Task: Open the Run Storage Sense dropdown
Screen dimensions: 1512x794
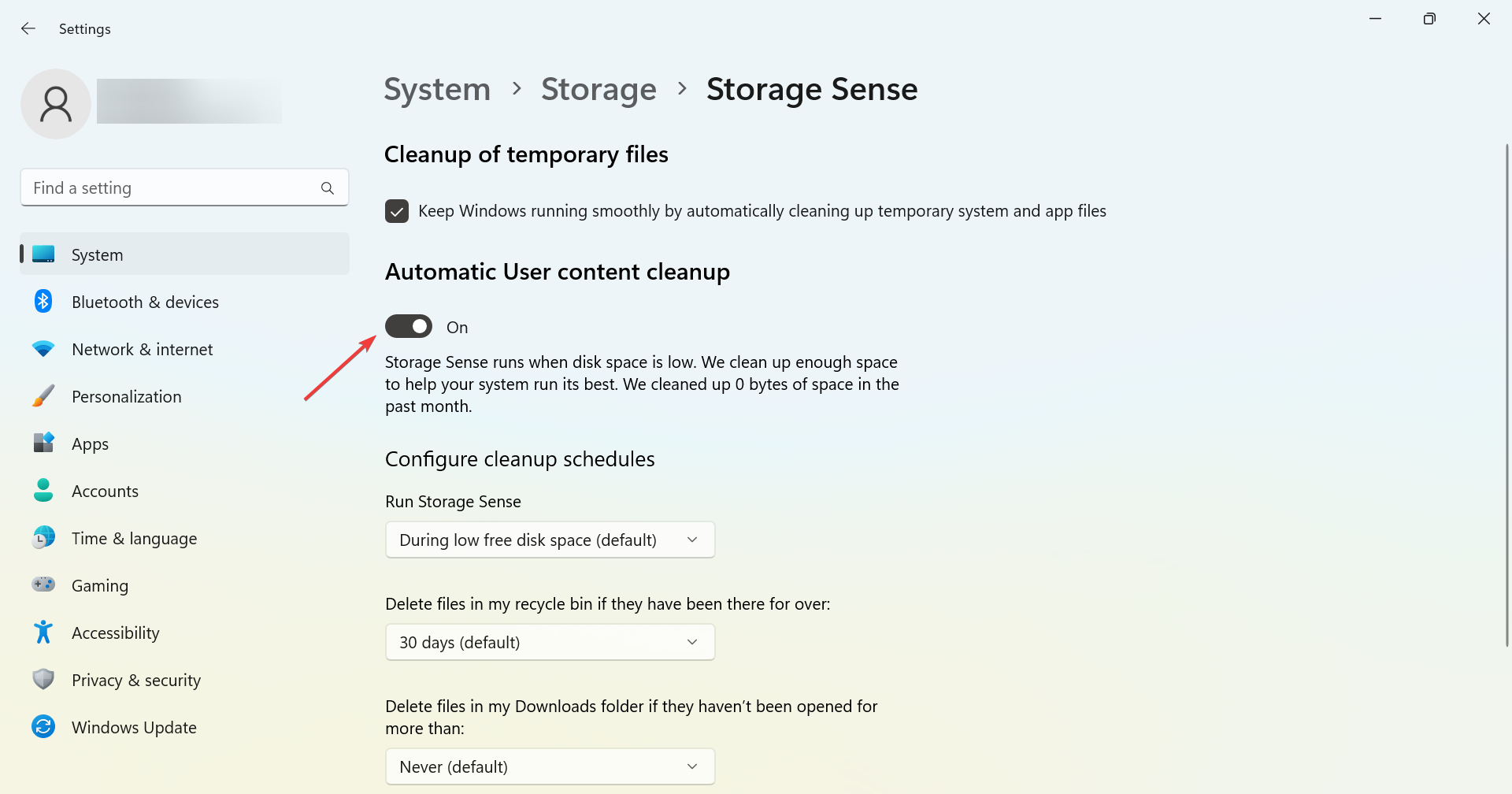Action: 550,540
